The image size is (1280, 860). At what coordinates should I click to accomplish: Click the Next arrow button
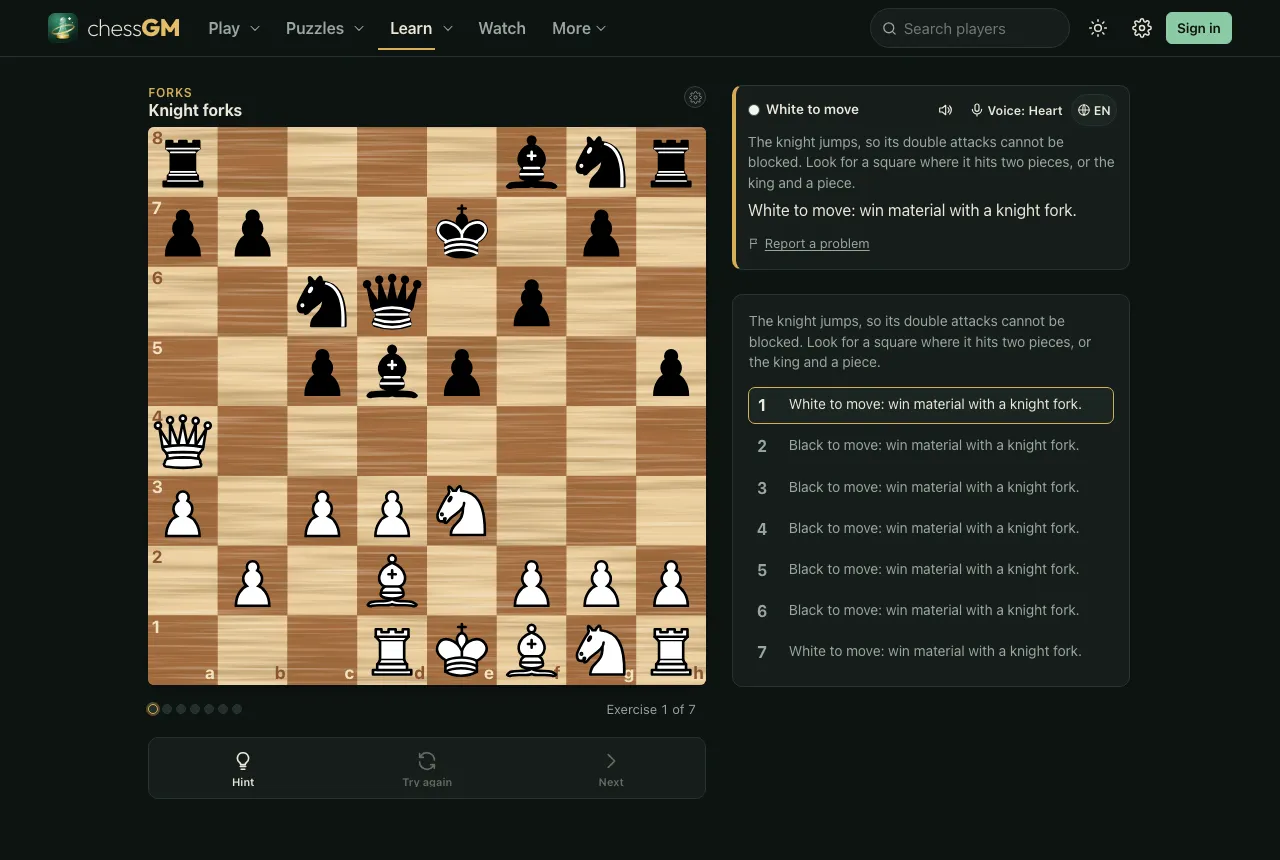click(x=611, y=768)
